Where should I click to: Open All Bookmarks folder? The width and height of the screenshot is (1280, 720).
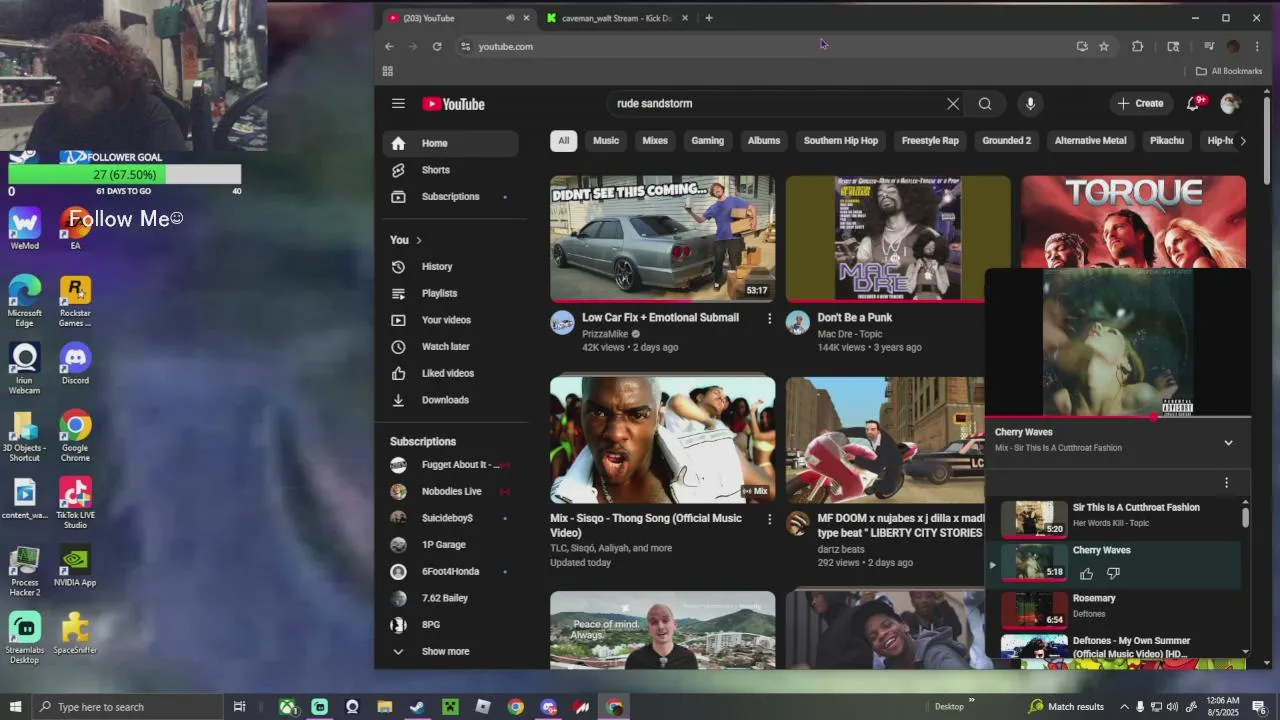click(x=1229, y=71)
